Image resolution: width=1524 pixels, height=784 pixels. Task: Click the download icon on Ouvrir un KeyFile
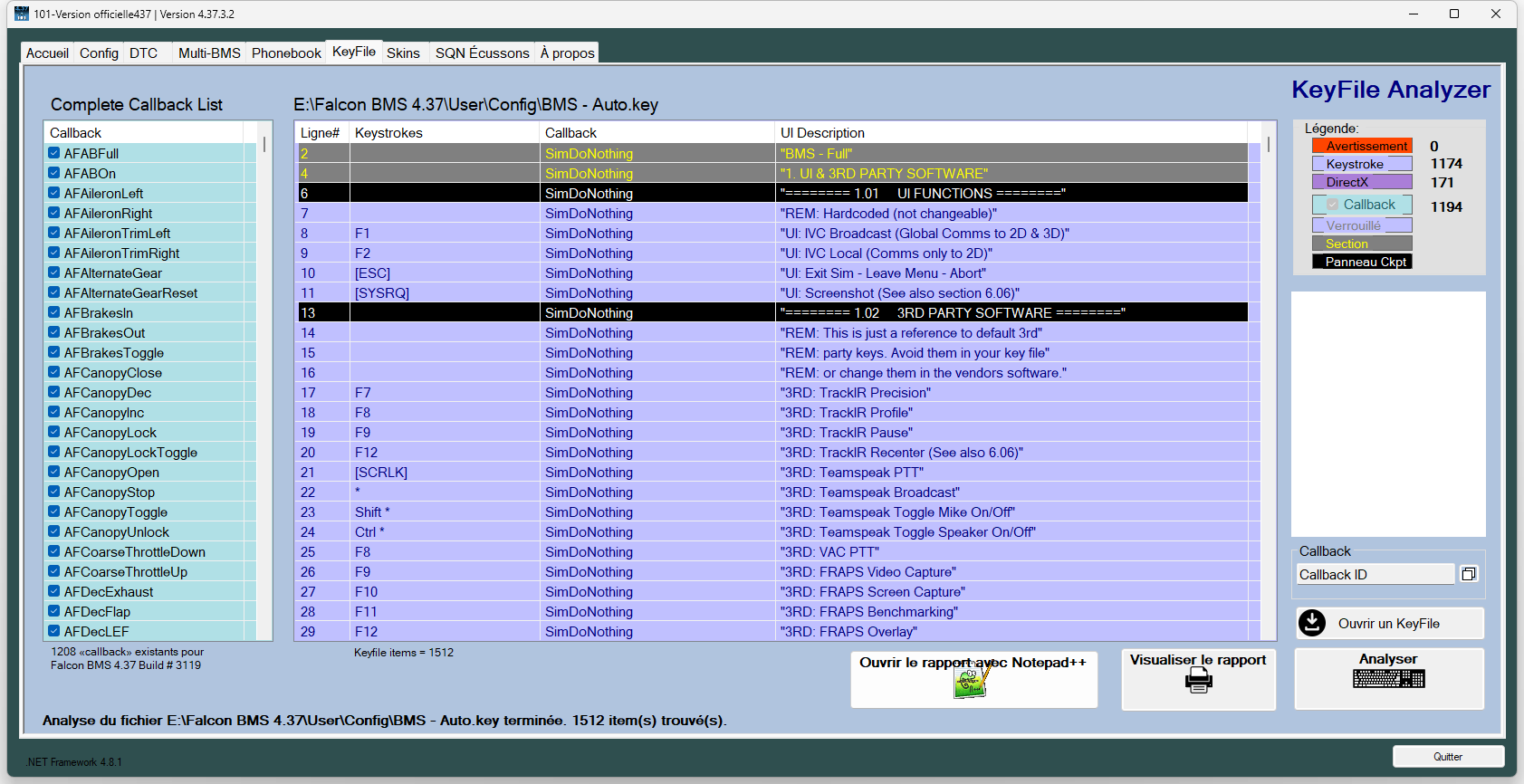(1312, 623)
